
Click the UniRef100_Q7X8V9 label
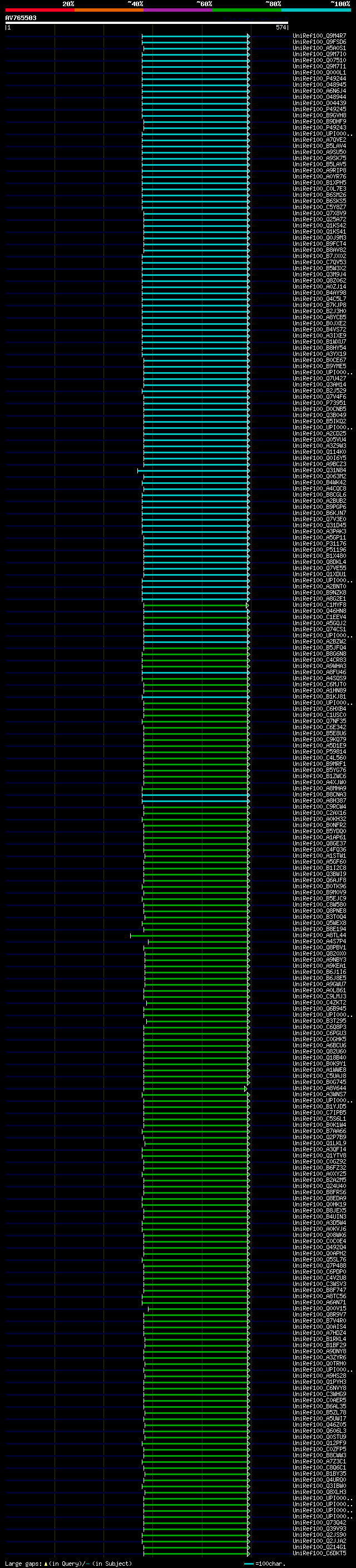pos(319,213)
